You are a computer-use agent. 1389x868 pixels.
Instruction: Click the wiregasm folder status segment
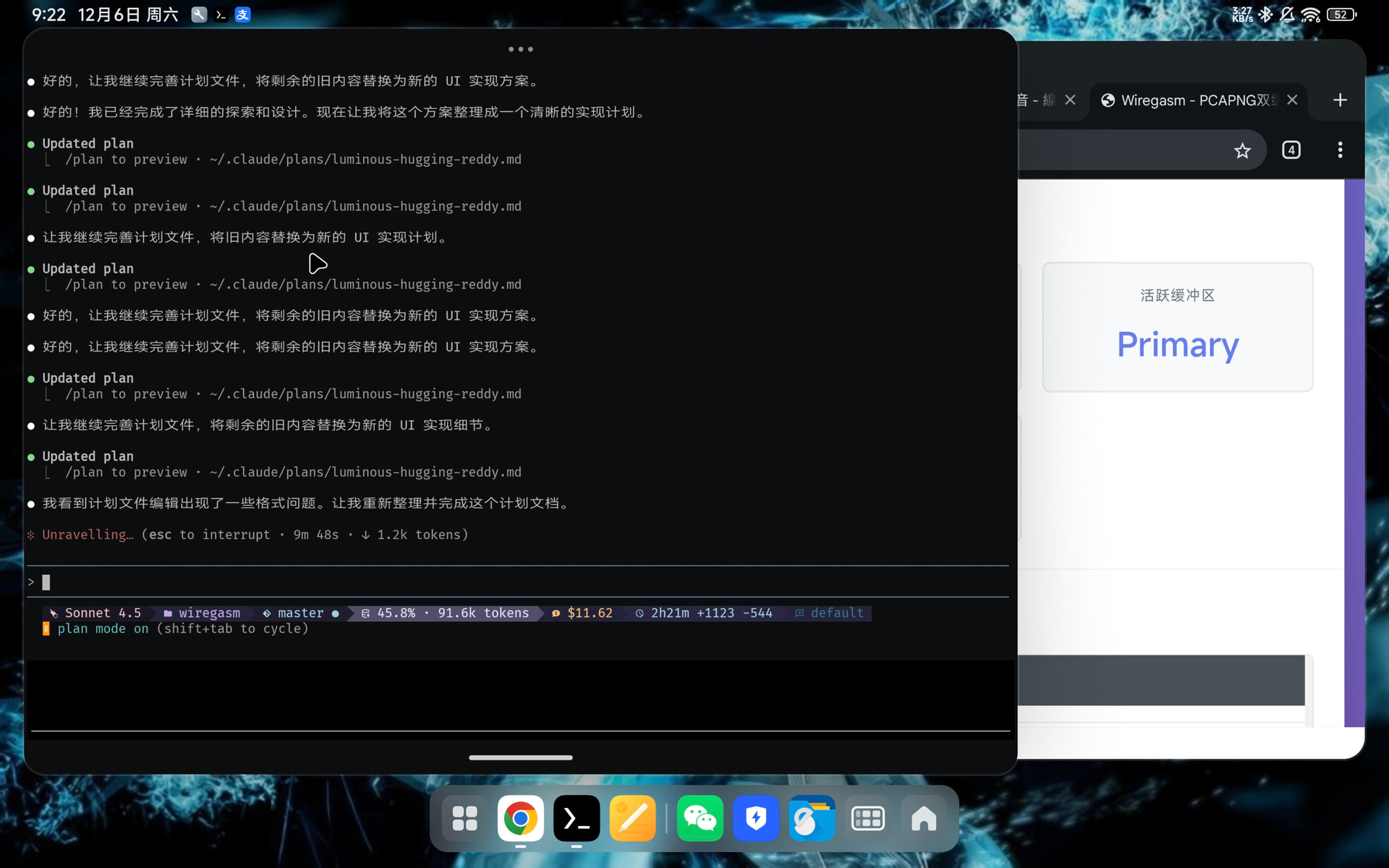point(202,613)
